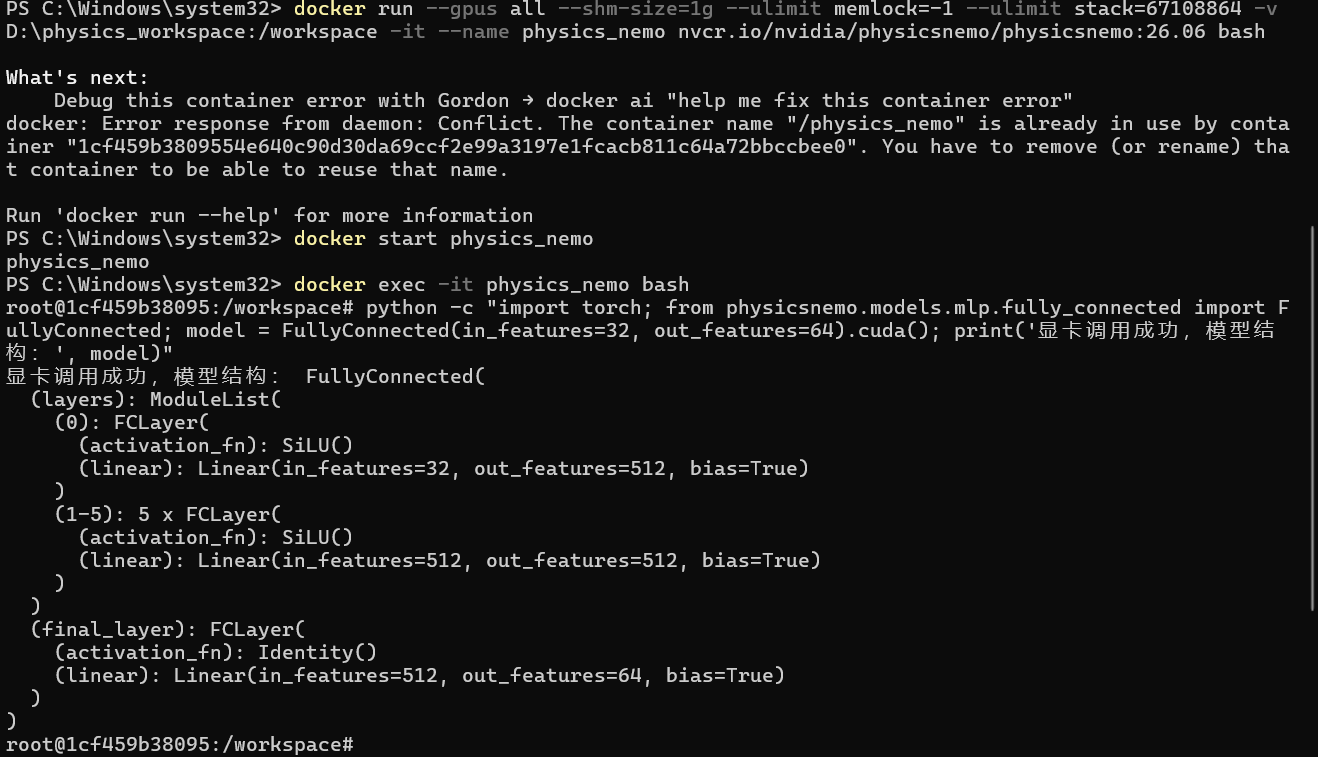Click the Linear line with out_features=64
The width and height of the screenshot is (1318, 757).
point(419,676)
